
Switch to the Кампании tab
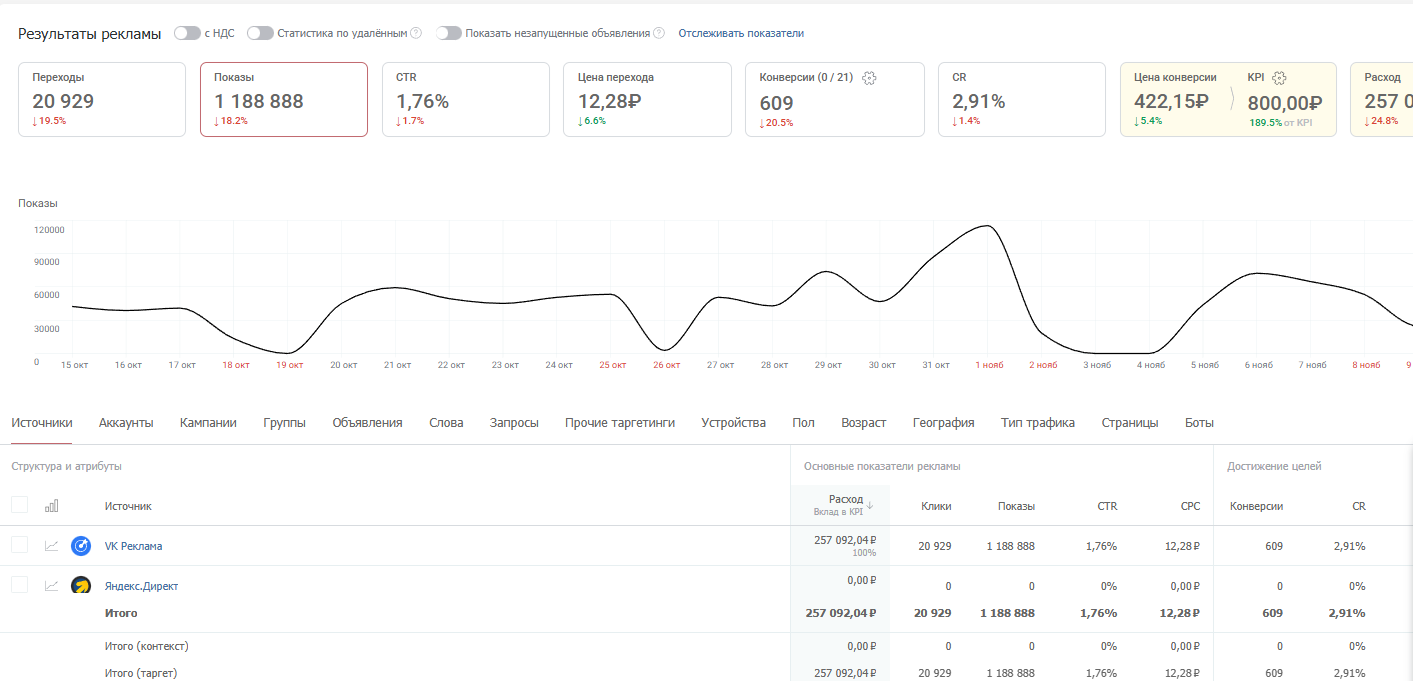(x=208, y=423)
